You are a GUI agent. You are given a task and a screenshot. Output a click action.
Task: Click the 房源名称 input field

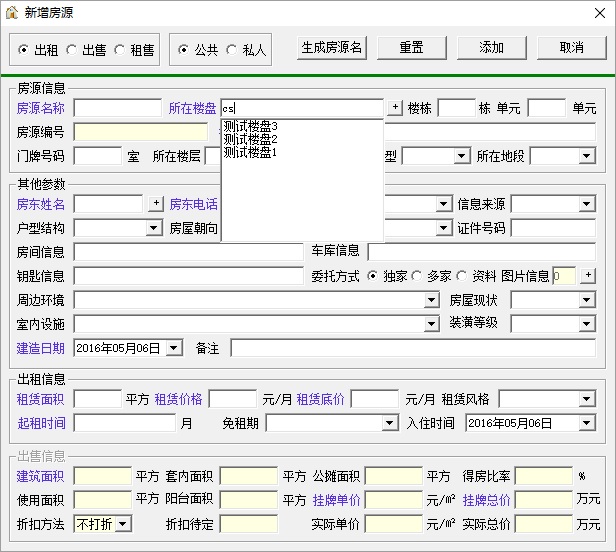coord(118,108)
